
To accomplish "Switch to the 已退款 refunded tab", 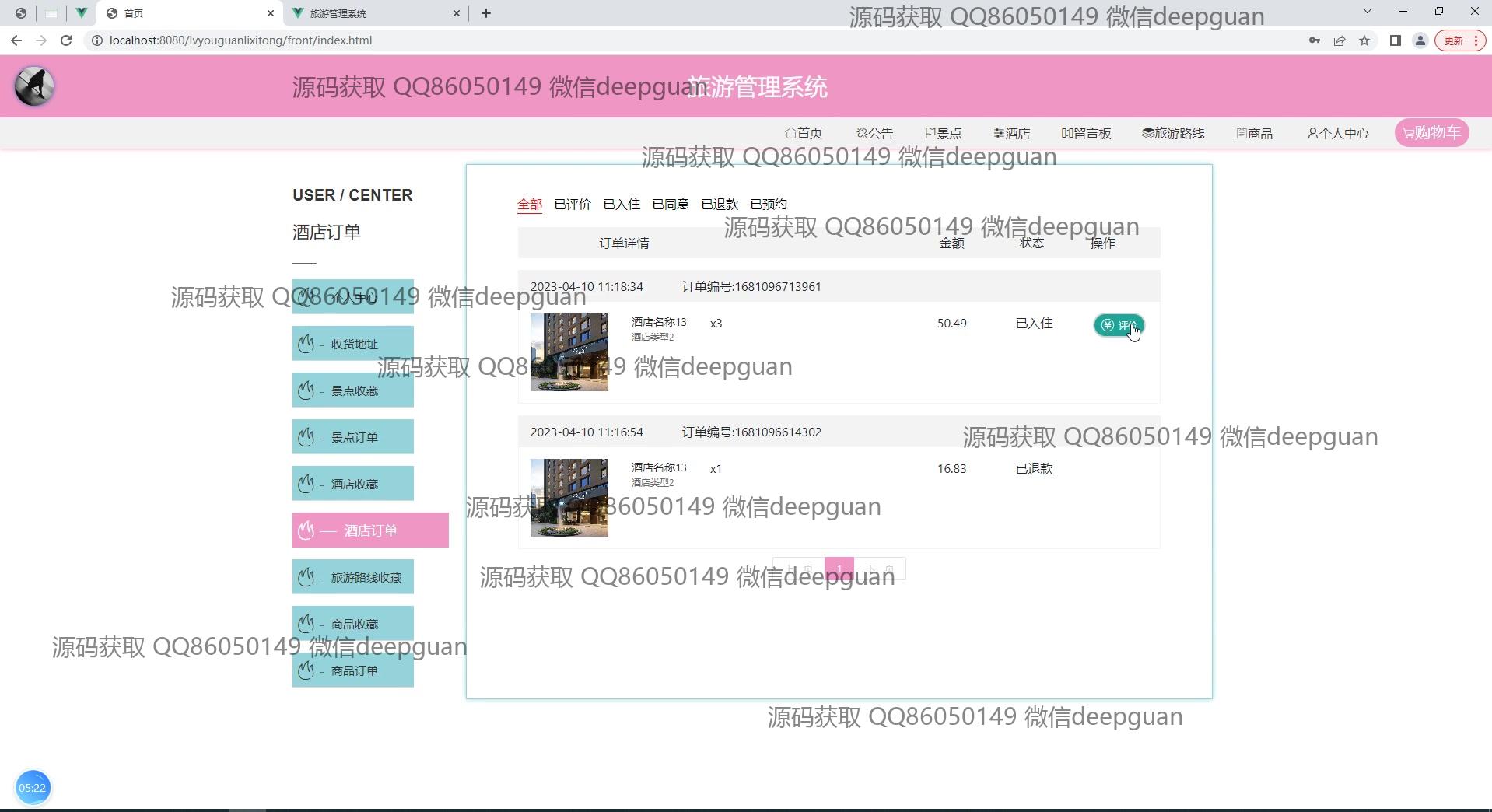I will tap(718, 204).
